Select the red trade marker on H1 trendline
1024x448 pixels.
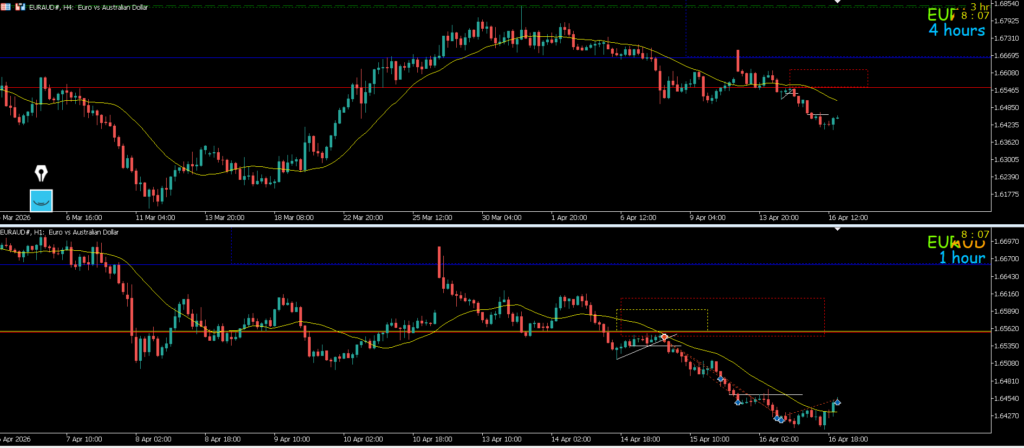[x=663, y=338]
